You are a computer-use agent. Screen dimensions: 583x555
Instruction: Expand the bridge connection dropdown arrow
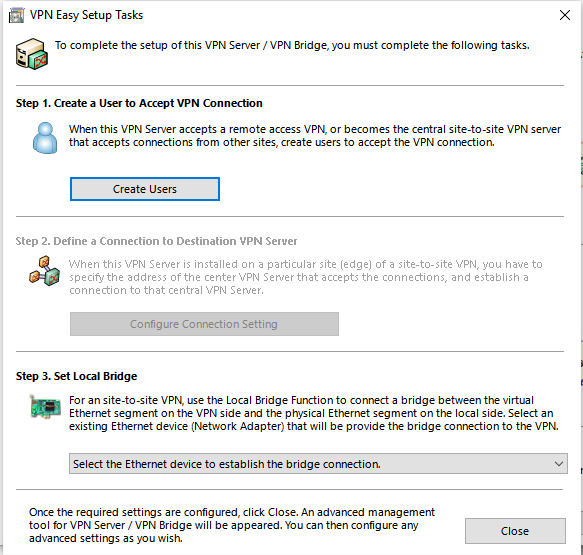pyautogui.click(x=558, y=464)
